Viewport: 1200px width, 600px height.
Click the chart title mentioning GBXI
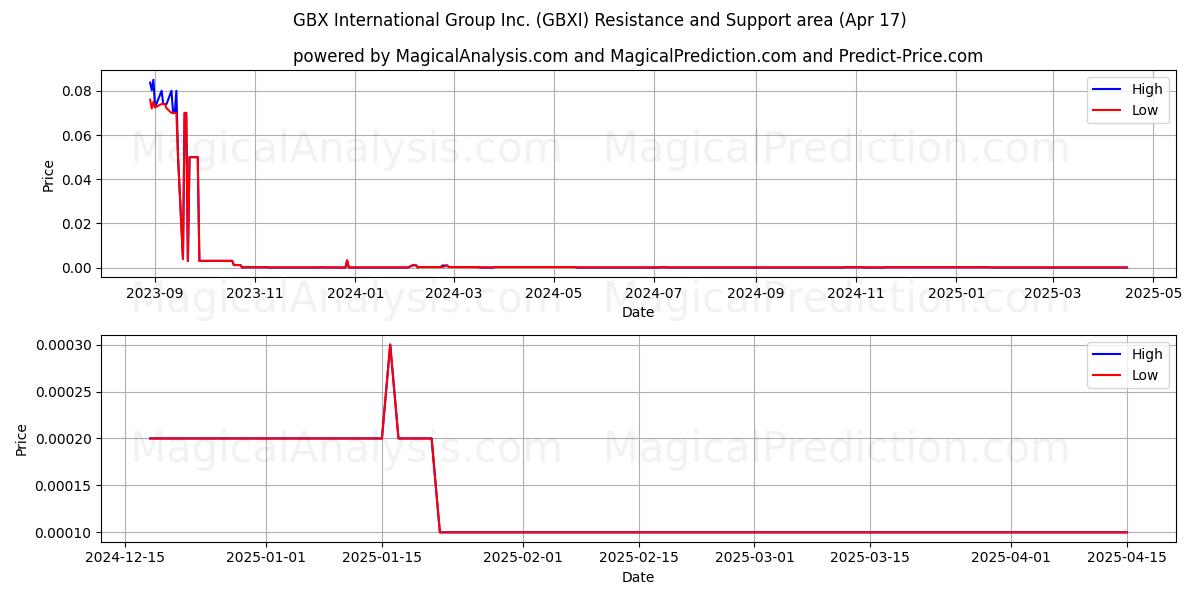click(599, 20)
